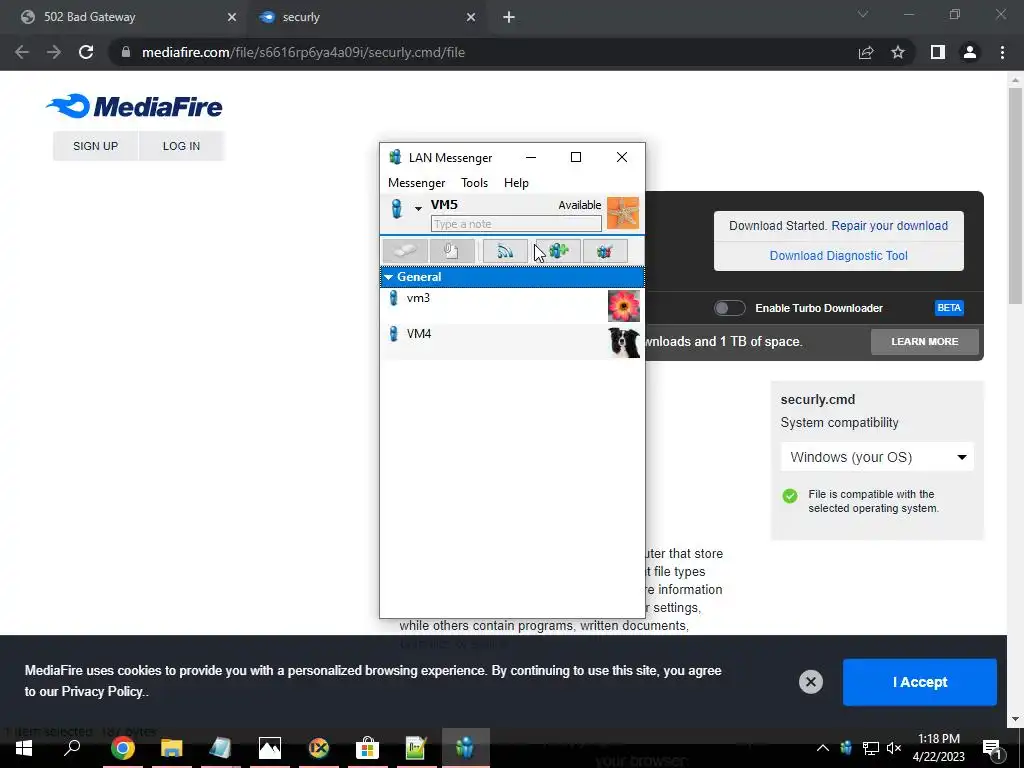Click the browser forward arrow
Image resolution: width=1024 pixels, height=768 pixels.
click(54, 52)
